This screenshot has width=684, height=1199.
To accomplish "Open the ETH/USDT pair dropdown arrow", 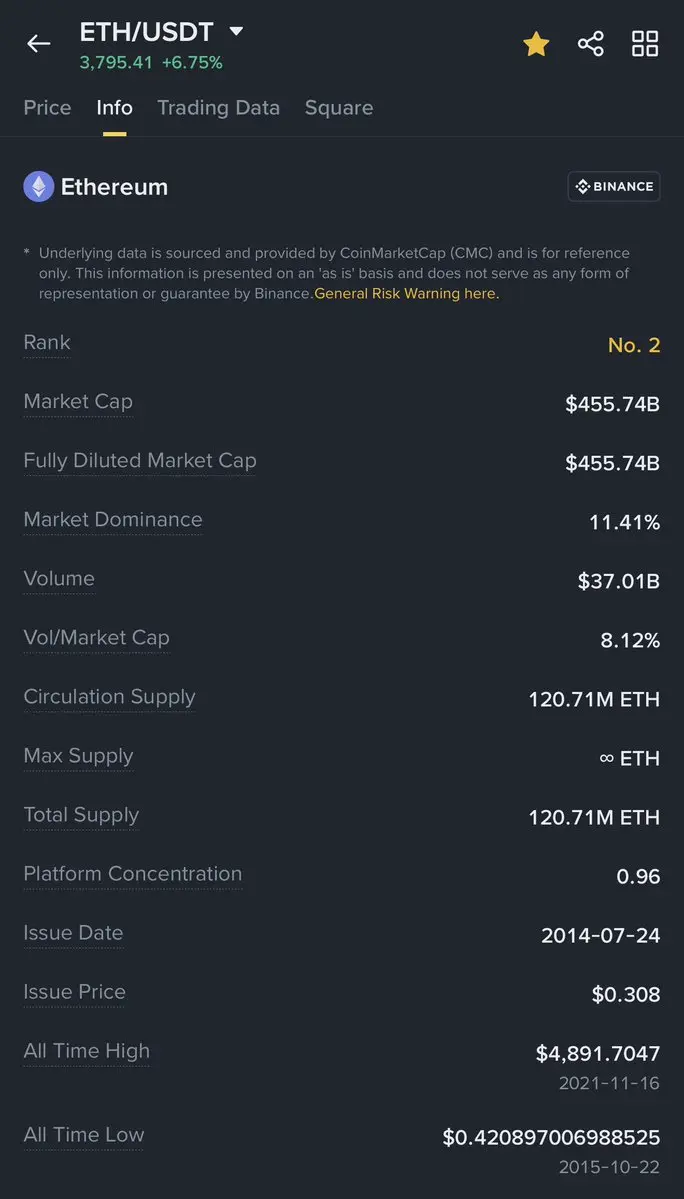I will [x=236, y=31].
